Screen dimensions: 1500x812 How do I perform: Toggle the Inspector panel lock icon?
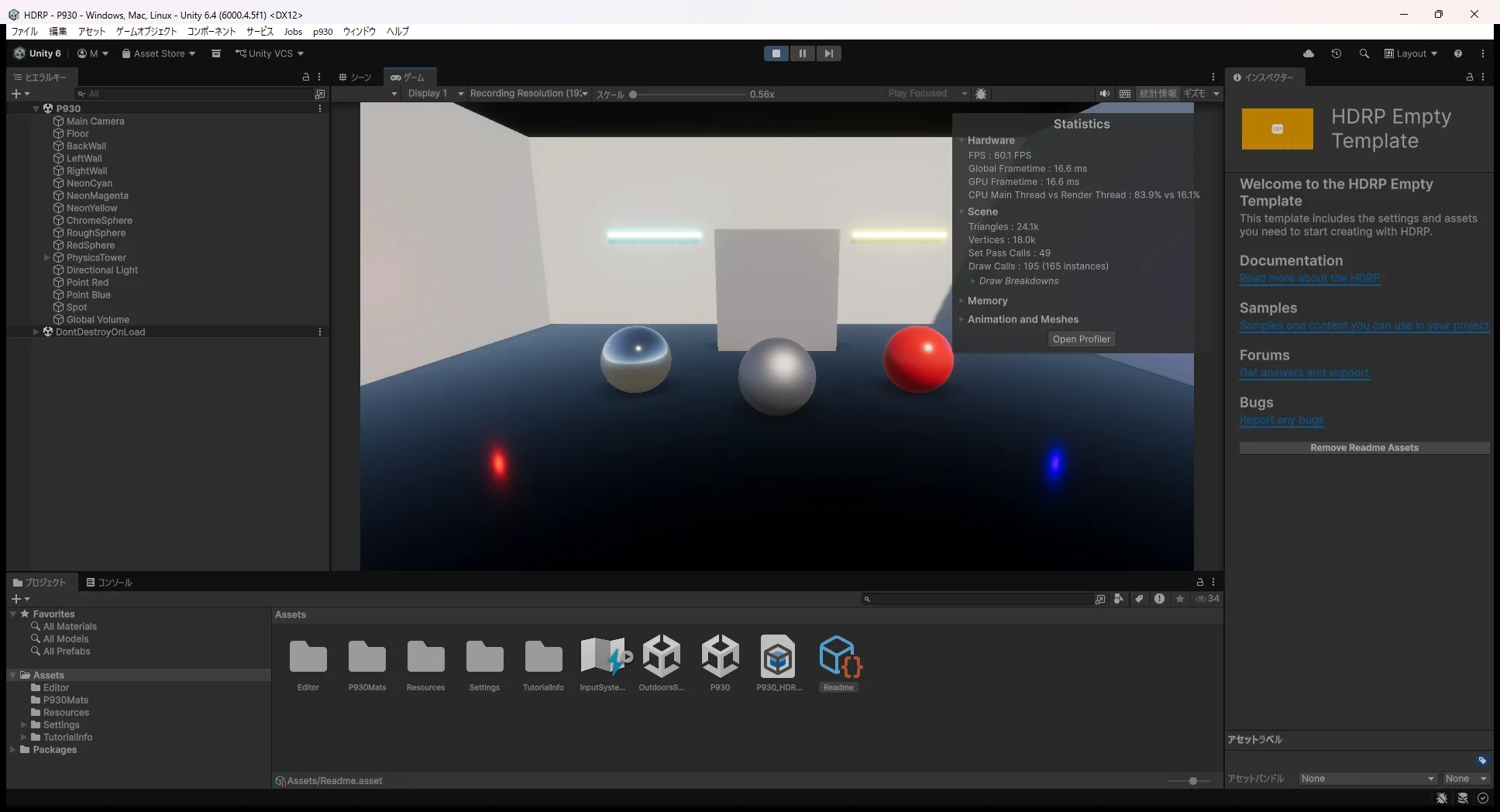pos(1469,77)
